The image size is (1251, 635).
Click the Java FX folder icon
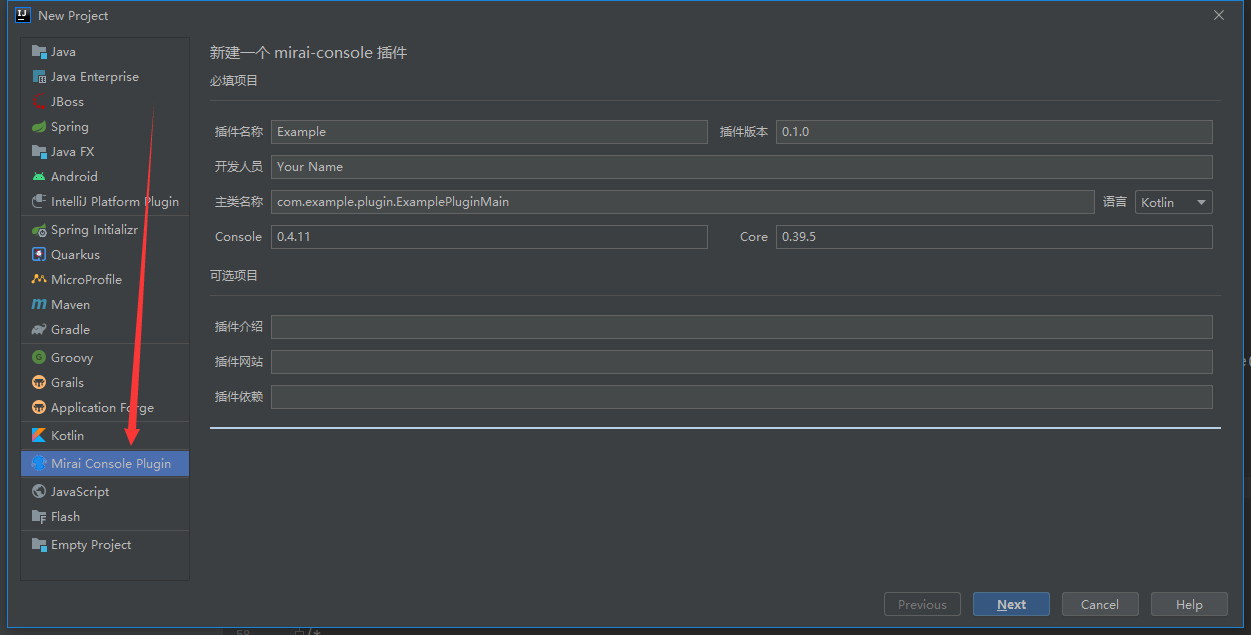pyautogui.click(x=39, y=152)
